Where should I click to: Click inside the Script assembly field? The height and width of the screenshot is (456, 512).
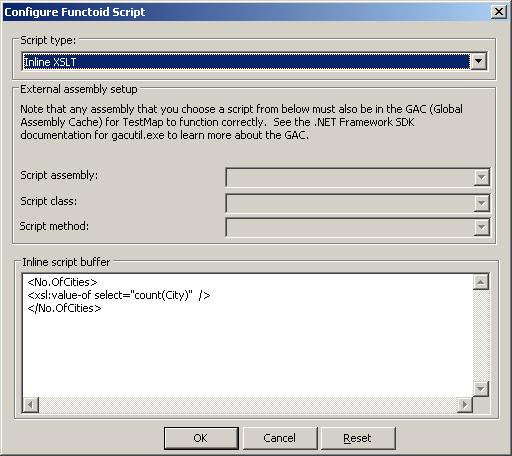[350, 177]
